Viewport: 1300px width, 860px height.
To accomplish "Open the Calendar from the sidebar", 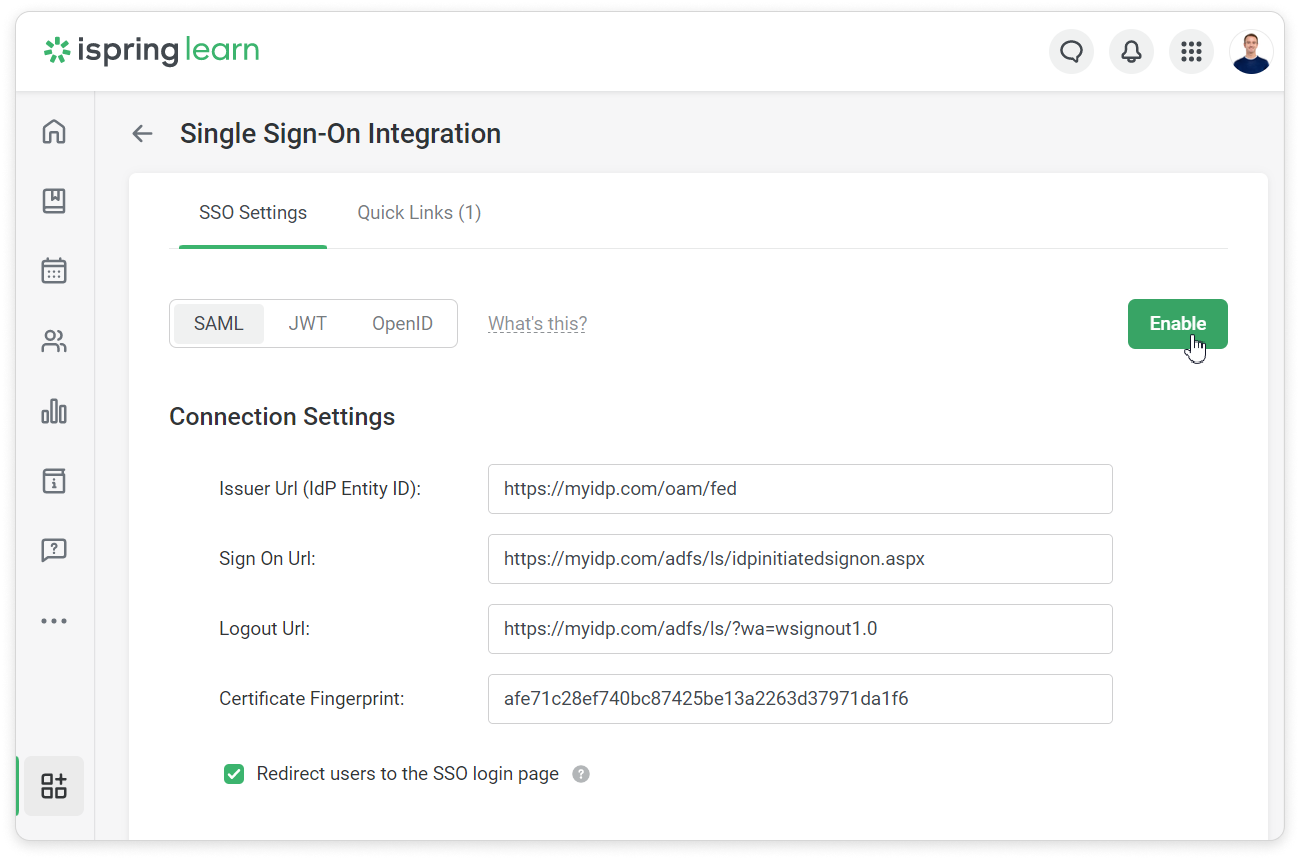I will 54,270.
